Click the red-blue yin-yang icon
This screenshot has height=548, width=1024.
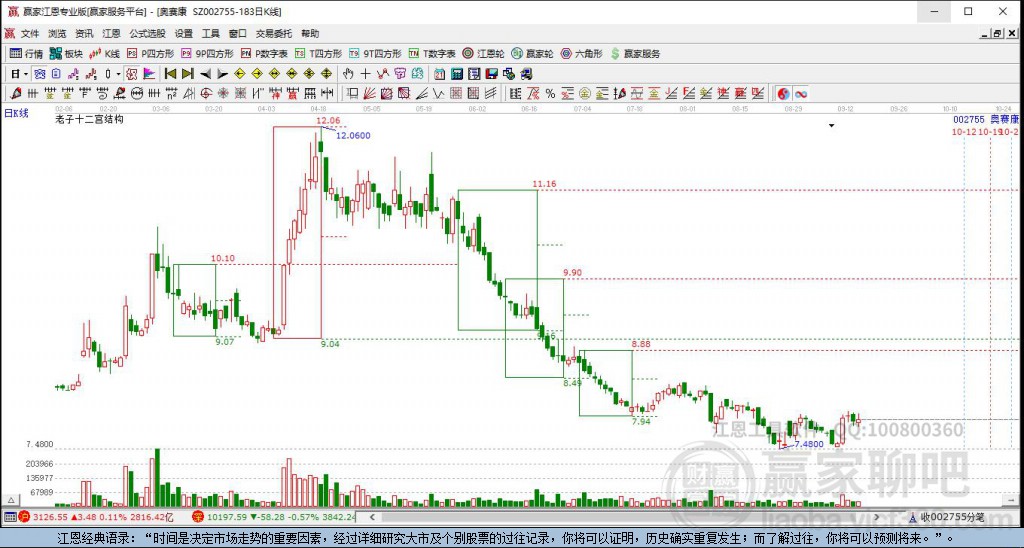(x=783, y=93)
